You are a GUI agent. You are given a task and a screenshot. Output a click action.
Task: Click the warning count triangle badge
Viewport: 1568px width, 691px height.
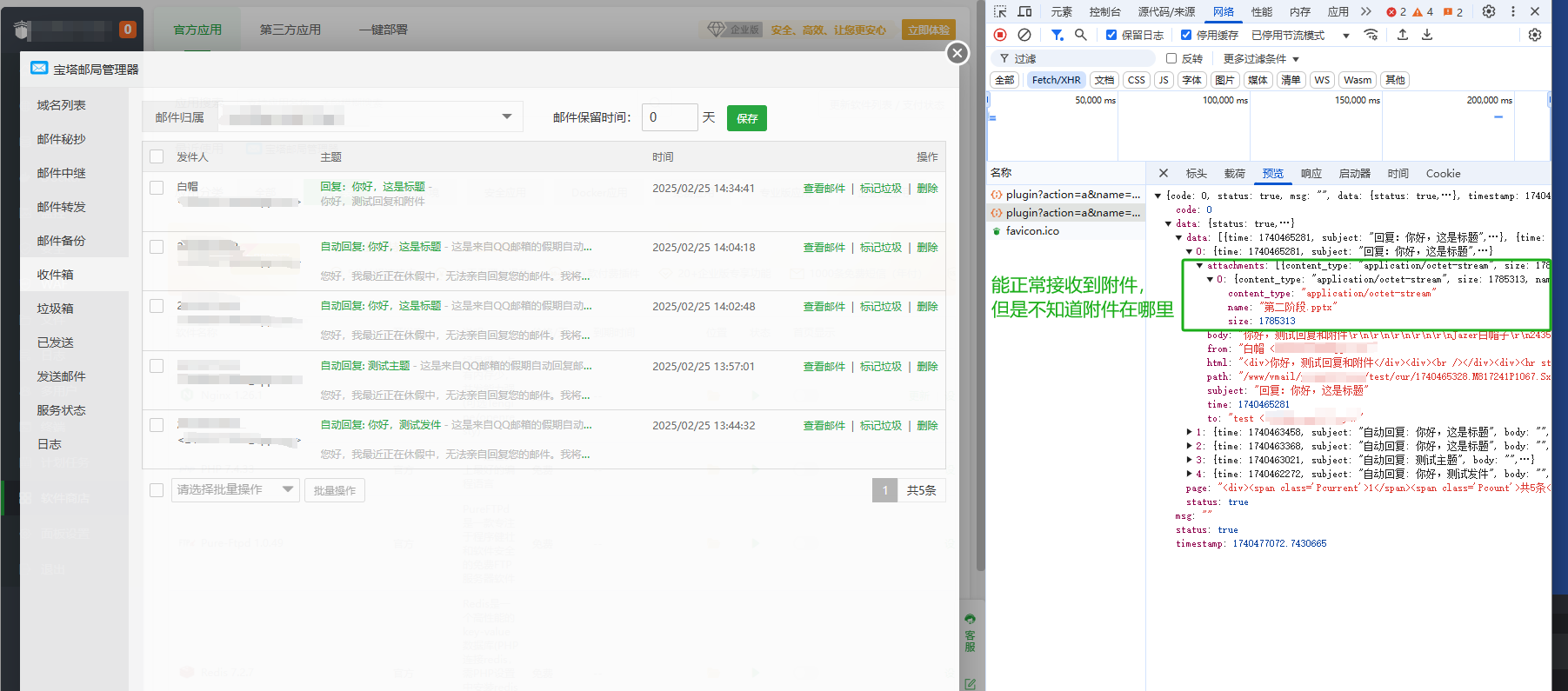point(1423,12)
